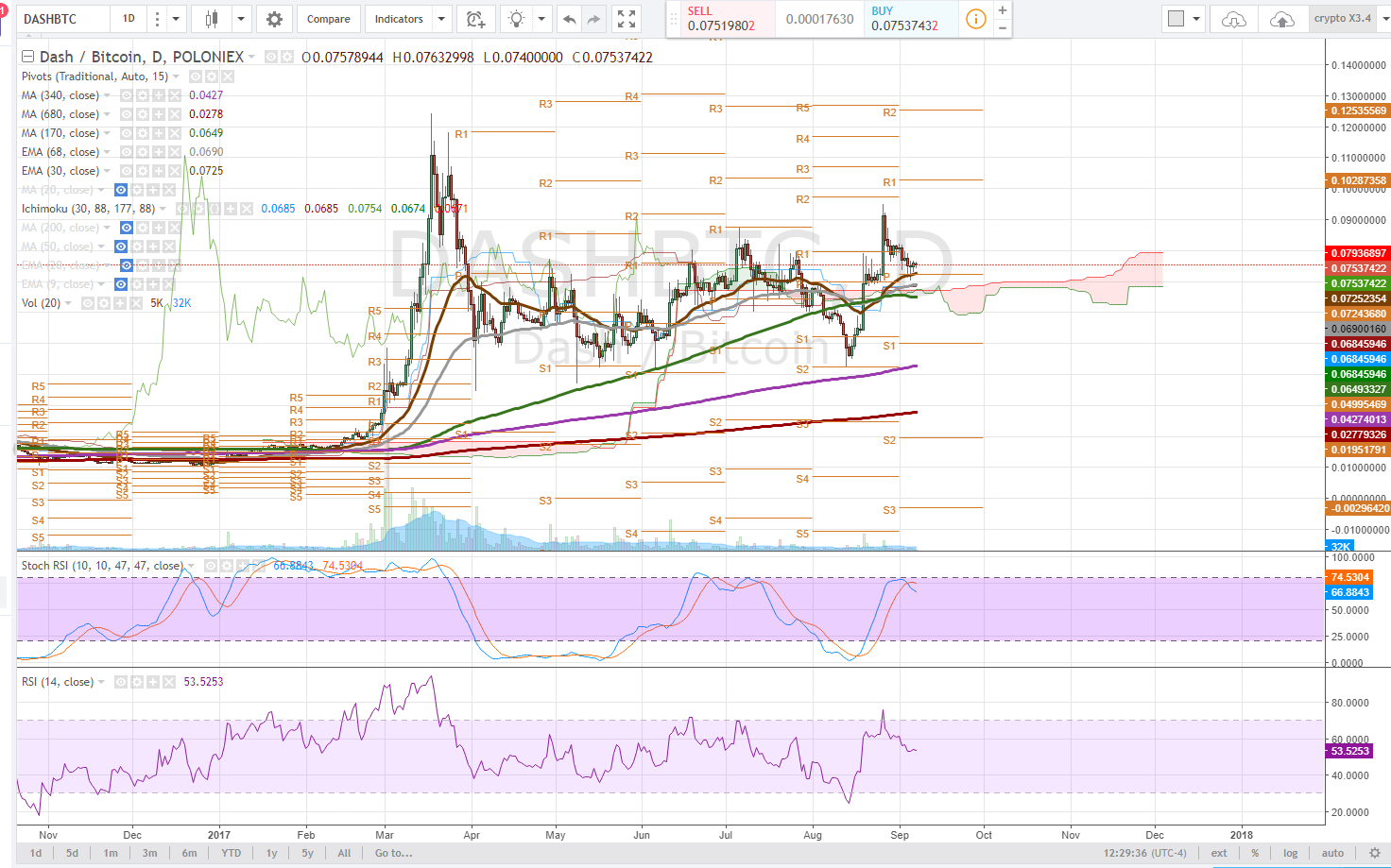Screen dimensions: 1391x868
Task: Toggle fullscreen chart mode
Action: click(x=626, y=19)
